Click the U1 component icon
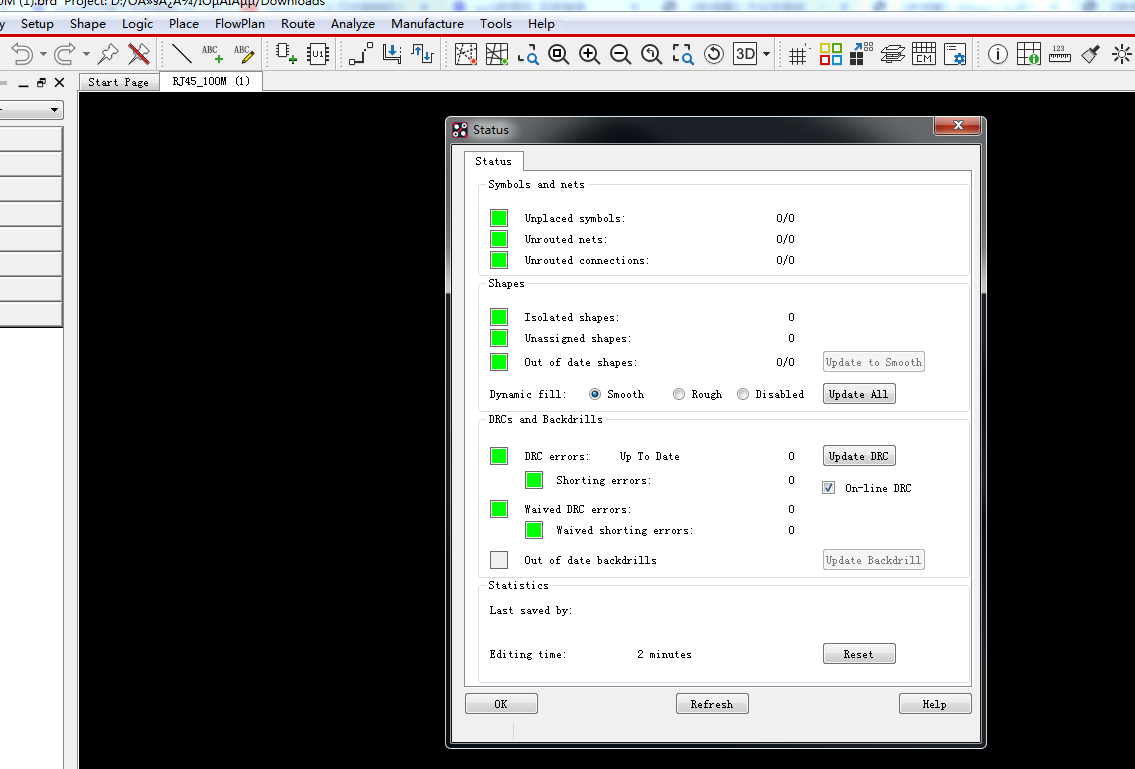The height and width of the screenshot is (769, 1135). coord(318,54)
